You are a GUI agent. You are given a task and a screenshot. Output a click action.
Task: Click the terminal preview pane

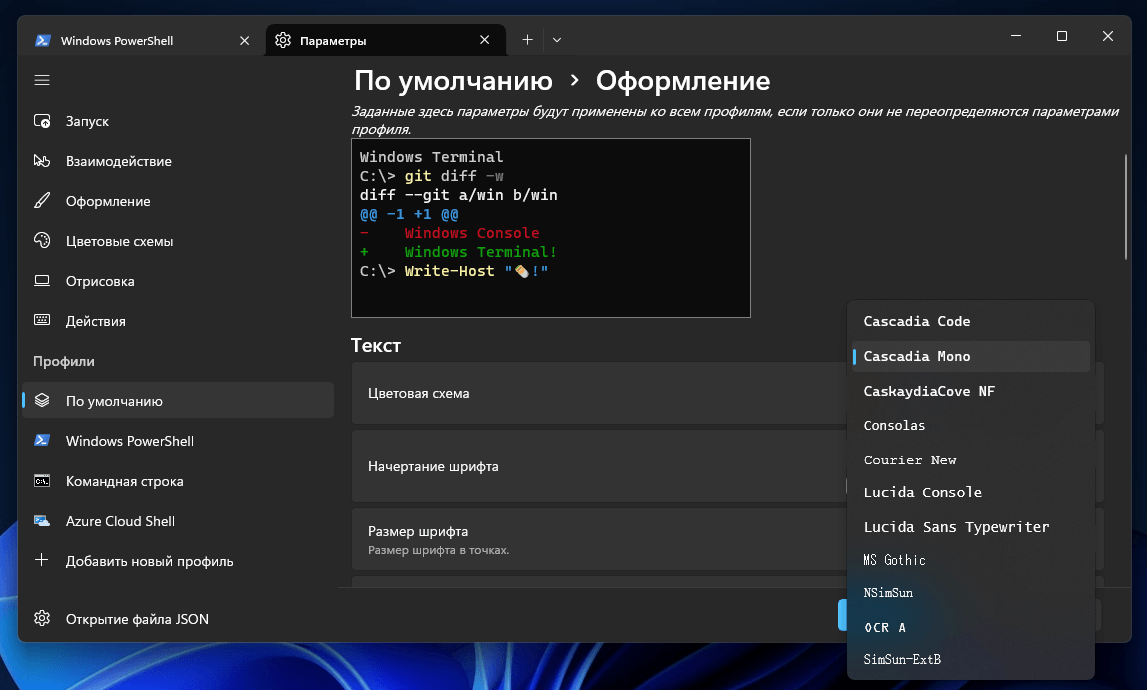(x=551, y=228)
